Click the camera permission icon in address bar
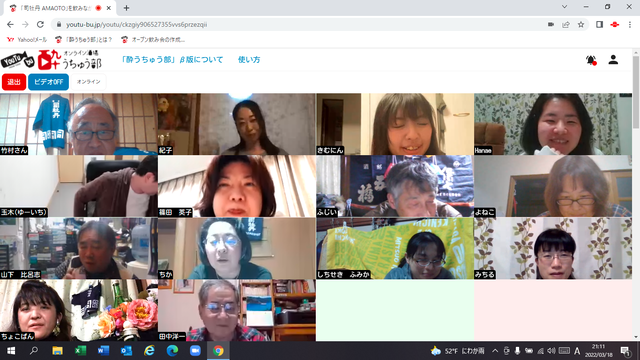Image resolution: width=640 pixels, height=360 pixels. click(x=551, y=24)
